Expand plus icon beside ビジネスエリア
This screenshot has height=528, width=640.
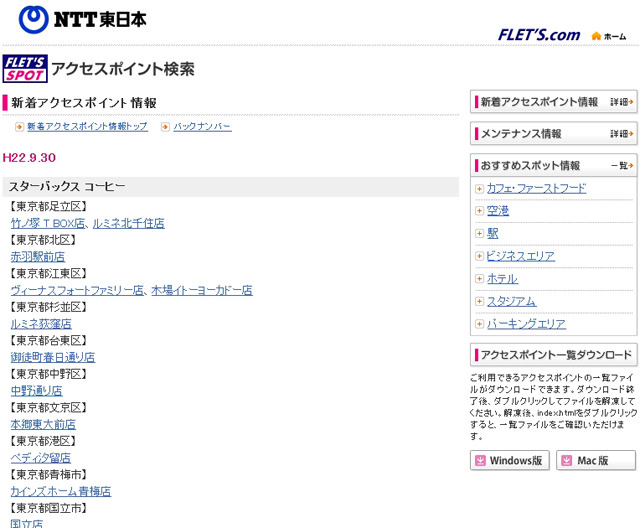(x=480, y=256)
